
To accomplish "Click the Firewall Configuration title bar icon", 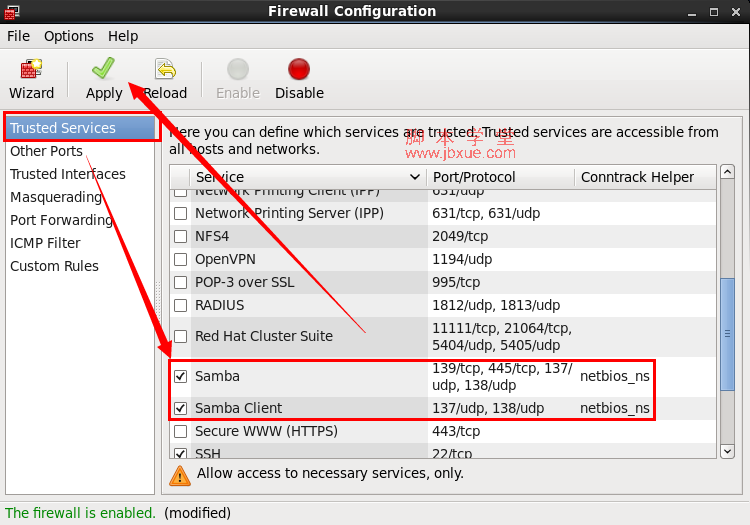I will click(11, 11).
